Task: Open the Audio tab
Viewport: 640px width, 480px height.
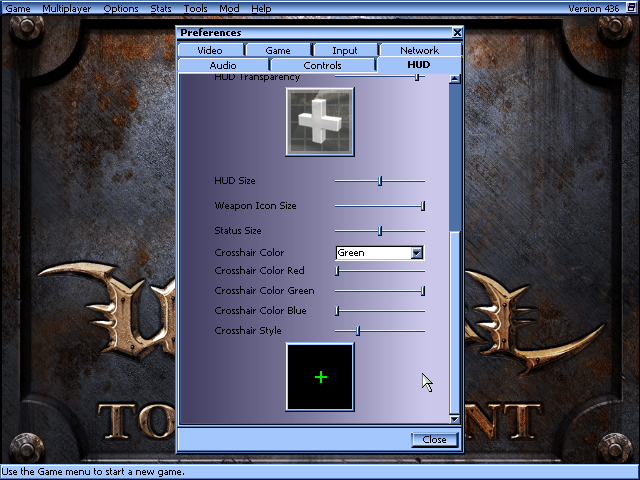Action: [x=223, y=65]
